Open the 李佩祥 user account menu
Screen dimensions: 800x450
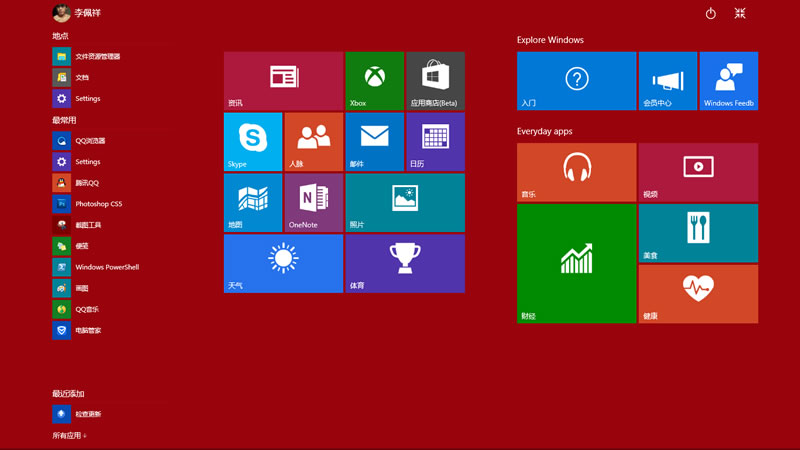coord(77,13)
